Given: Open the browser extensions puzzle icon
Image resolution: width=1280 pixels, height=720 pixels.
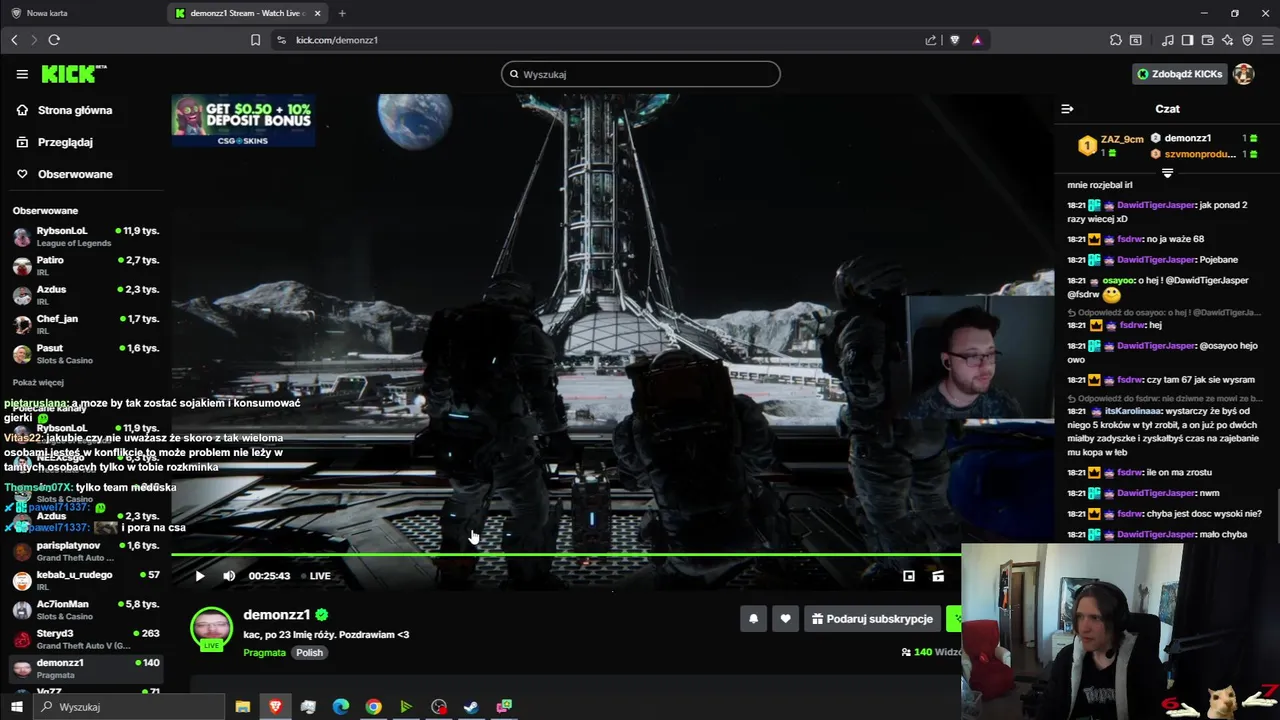Looking at the screenshot, I should 1116,40.
